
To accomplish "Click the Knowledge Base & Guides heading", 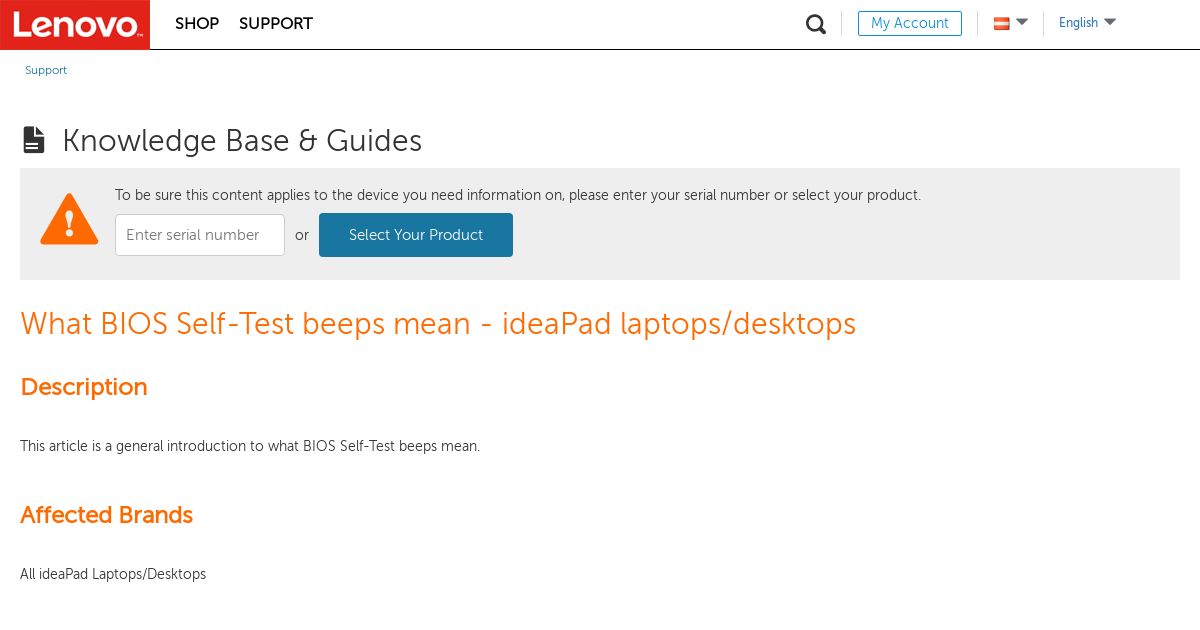I will [242, 141].
